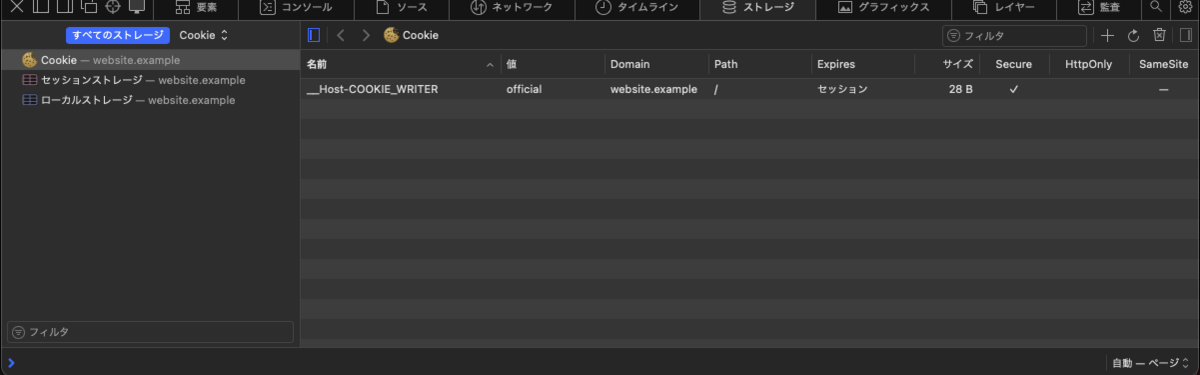Clear all cookies with the trash icon
Viewport: 1200px width, 375px height.
1159,35
